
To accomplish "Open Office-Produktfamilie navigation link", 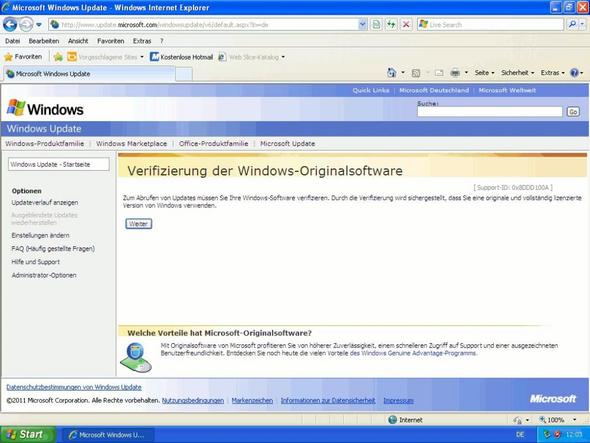I will point(213,144).
